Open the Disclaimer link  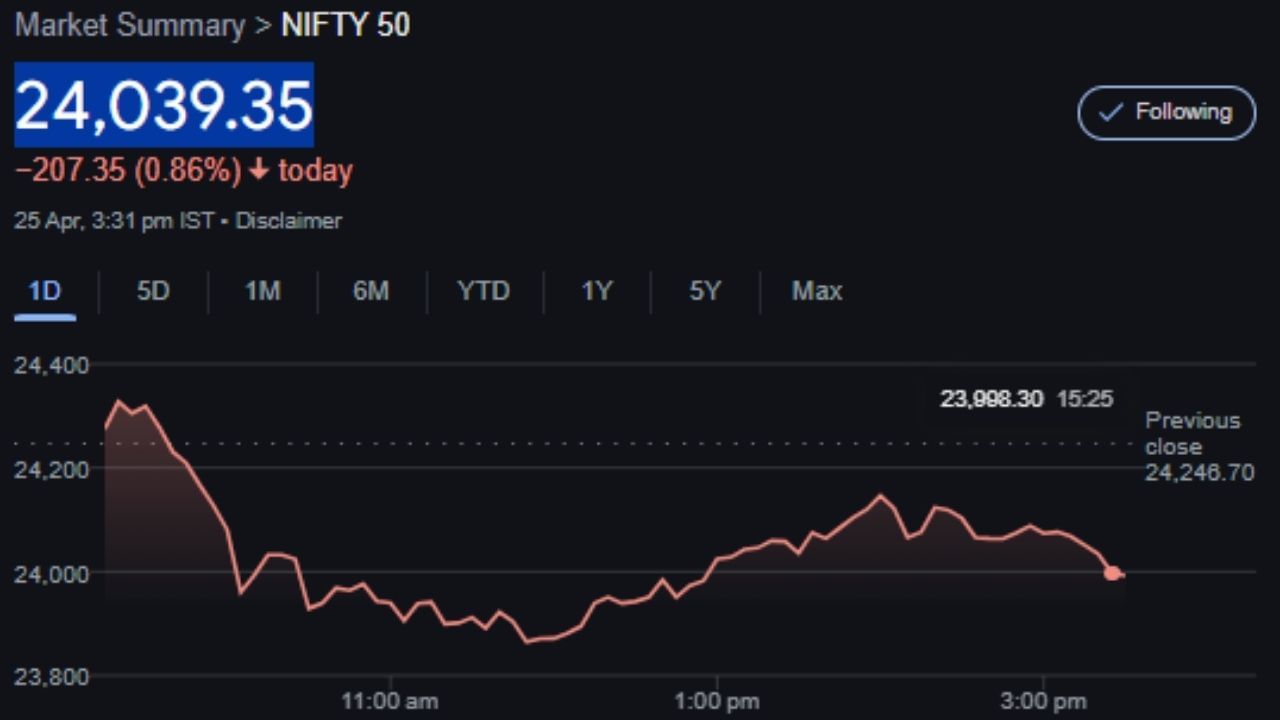coord(288,221)
